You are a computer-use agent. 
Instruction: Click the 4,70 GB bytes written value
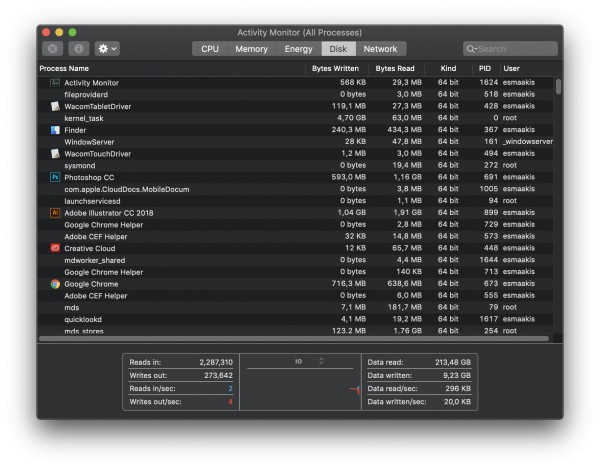(x=351, y=118)
